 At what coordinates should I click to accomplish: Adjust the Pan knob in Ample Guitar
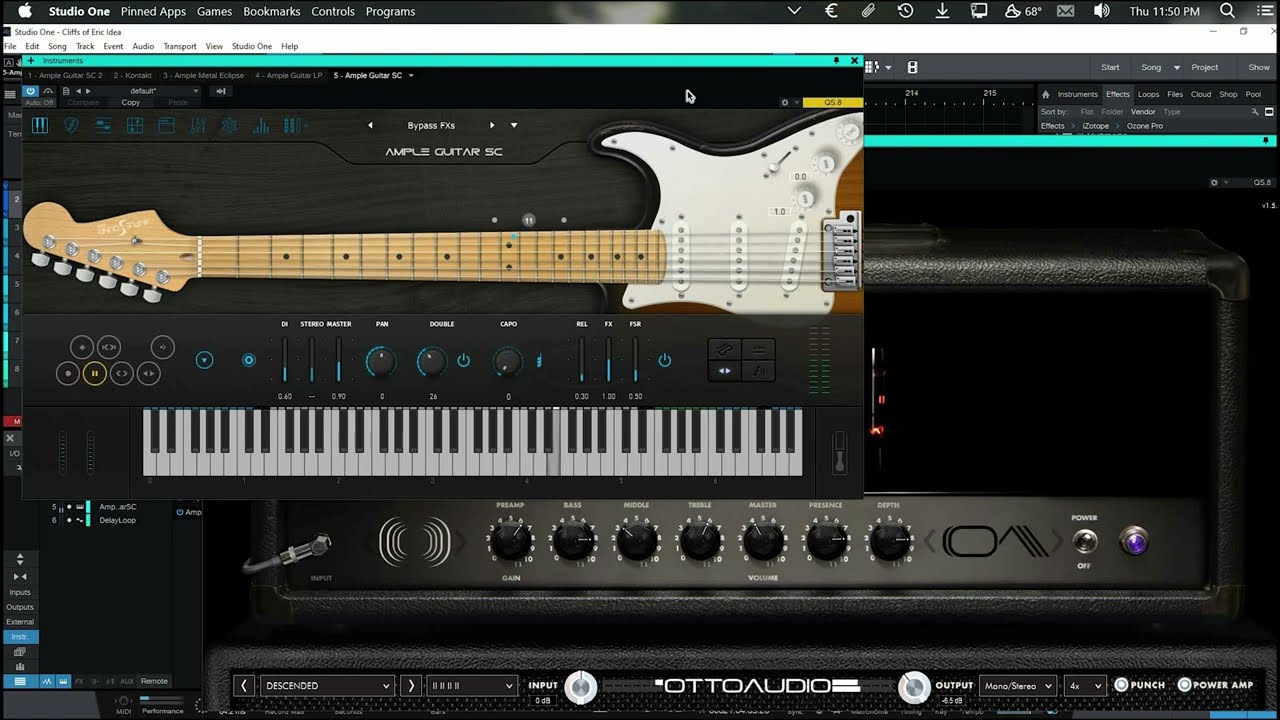(381, 362)
